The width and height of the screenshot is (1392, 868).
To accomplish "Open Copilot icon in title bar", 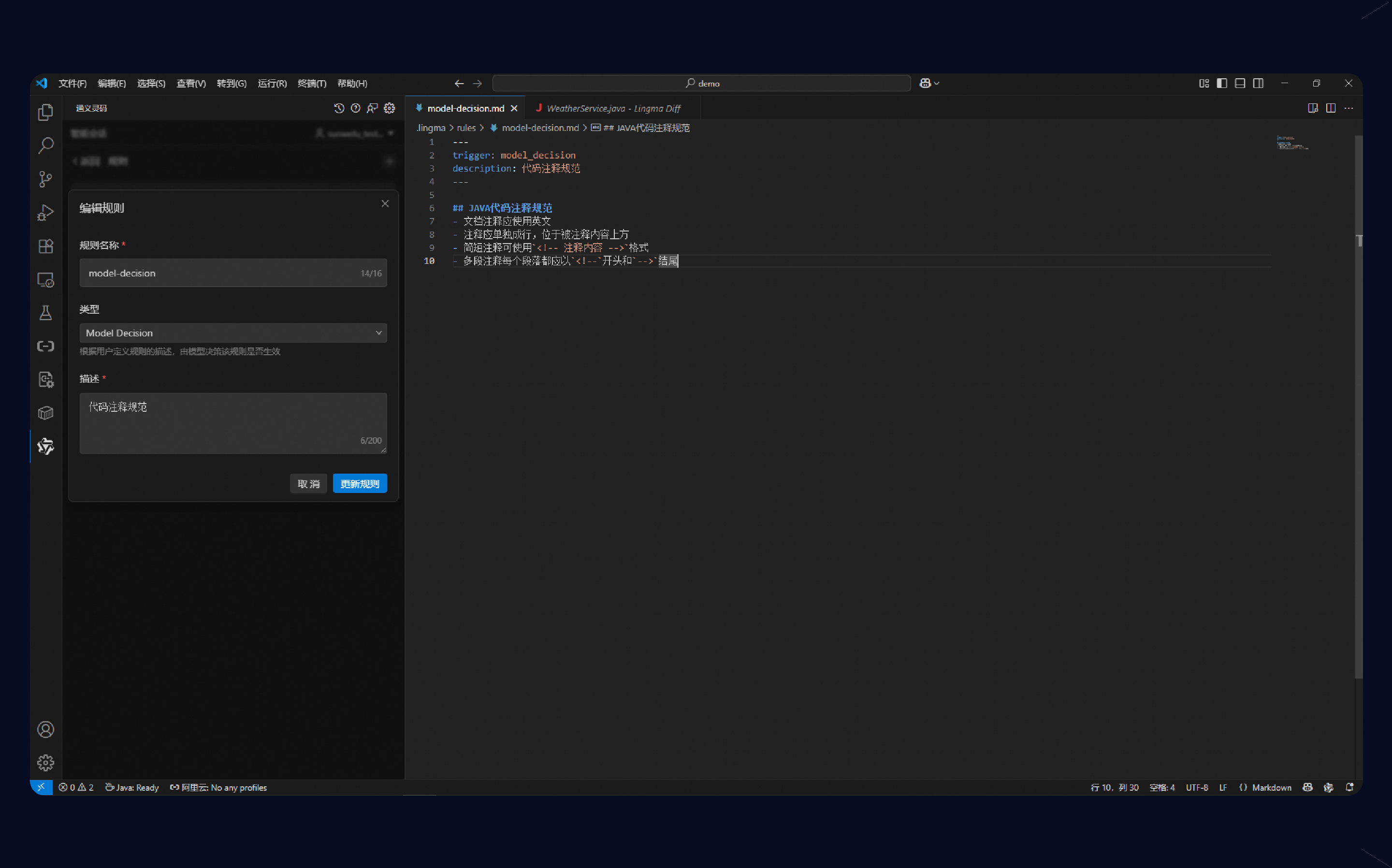I will click(925, 83).
